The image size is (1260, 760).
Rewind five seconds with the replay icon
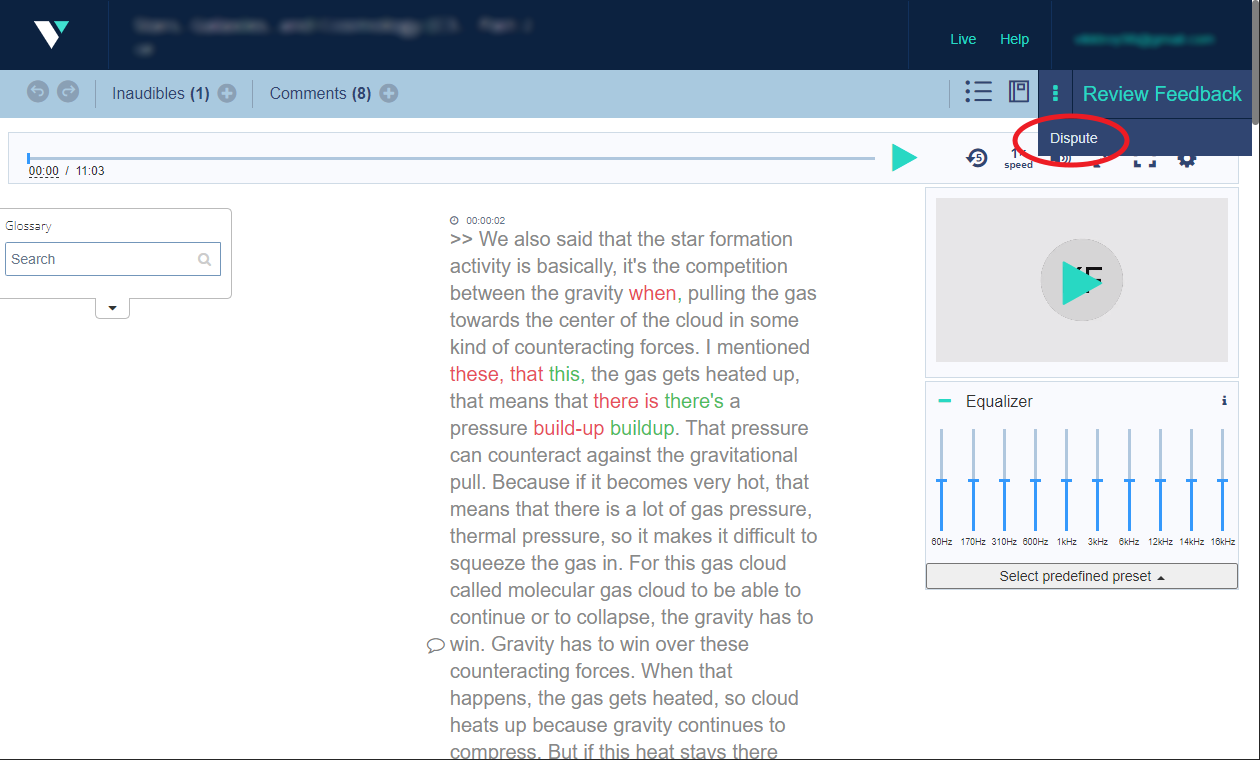(977, 158)
